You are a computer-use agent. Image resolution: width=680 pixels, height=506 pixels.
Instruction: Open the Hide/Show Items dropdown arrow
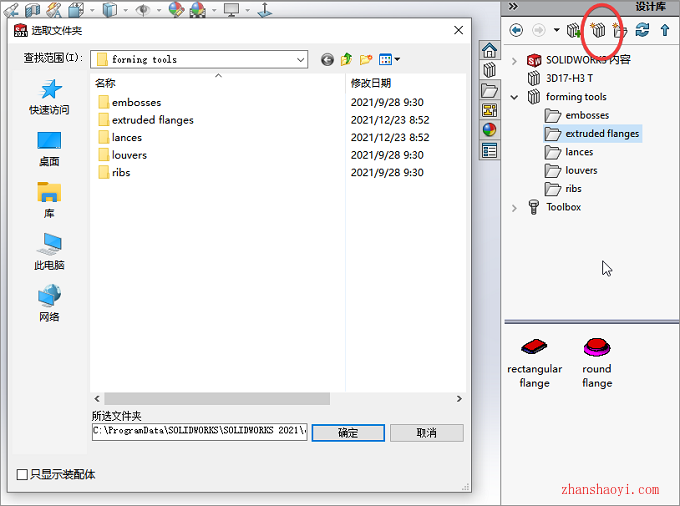point(159,10)
